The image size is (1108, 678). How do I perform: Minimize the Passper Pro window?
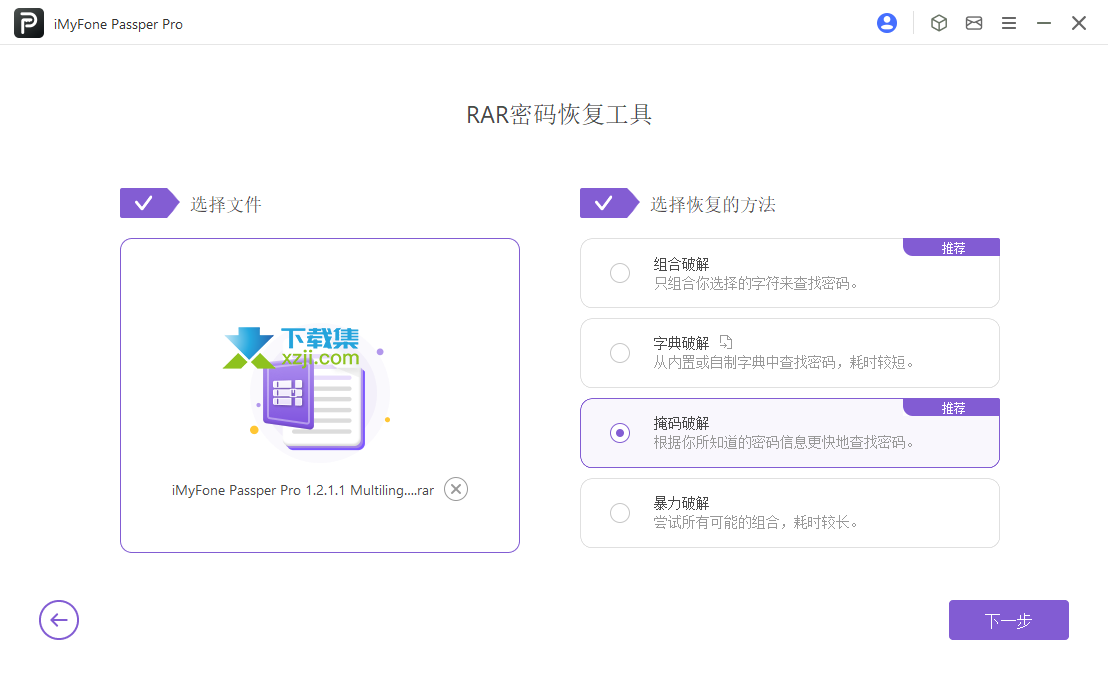(1044, 23)
